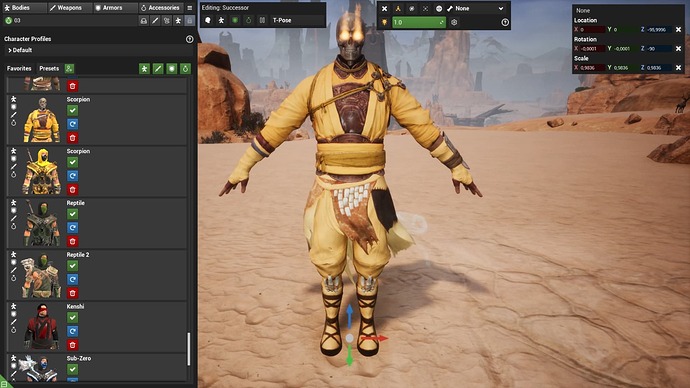The image size is (690, 388).
Task: Apply the Reptile preset
Action: tap(73, 214)
